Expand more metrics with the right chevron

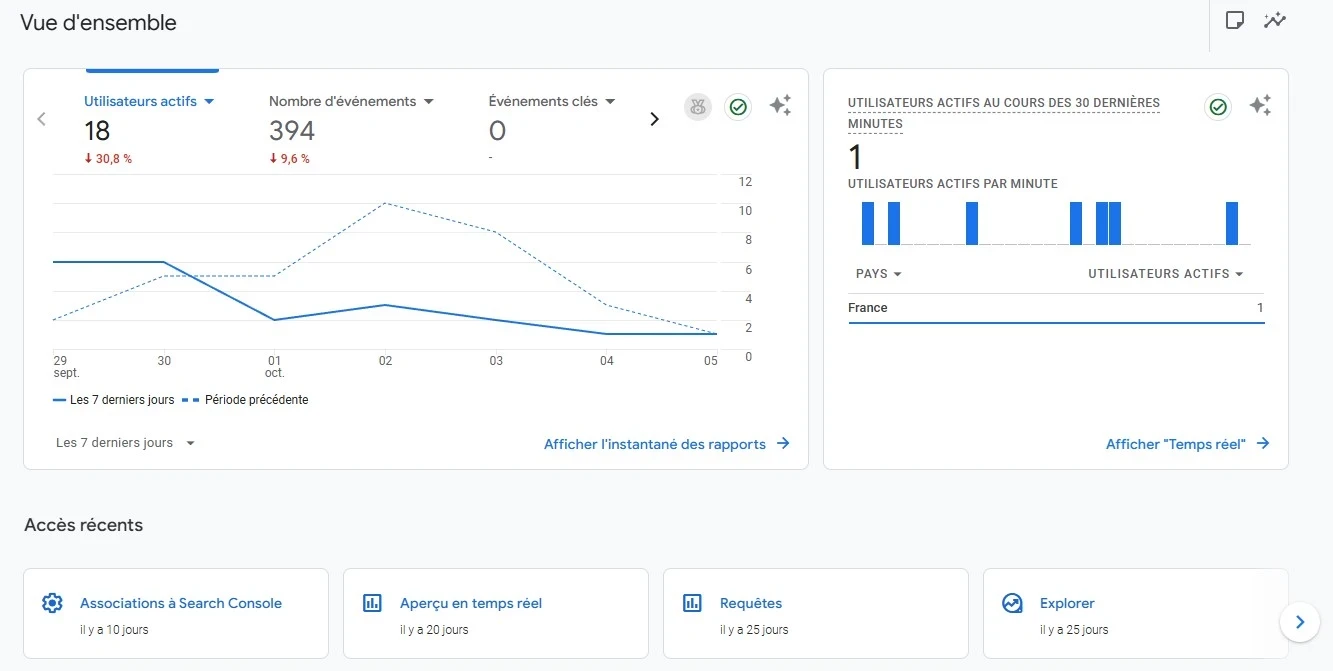tap(655, 118)
